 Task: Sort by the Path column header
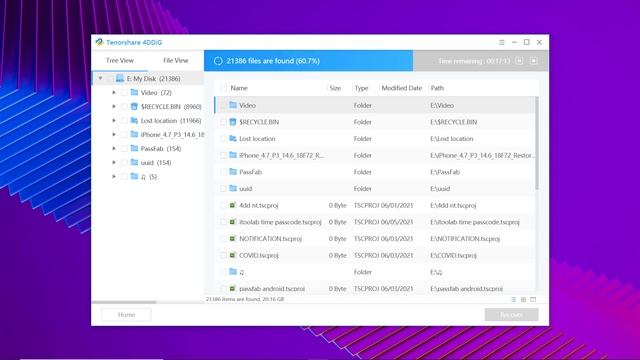pyautogui.click(x=437, y=88)
